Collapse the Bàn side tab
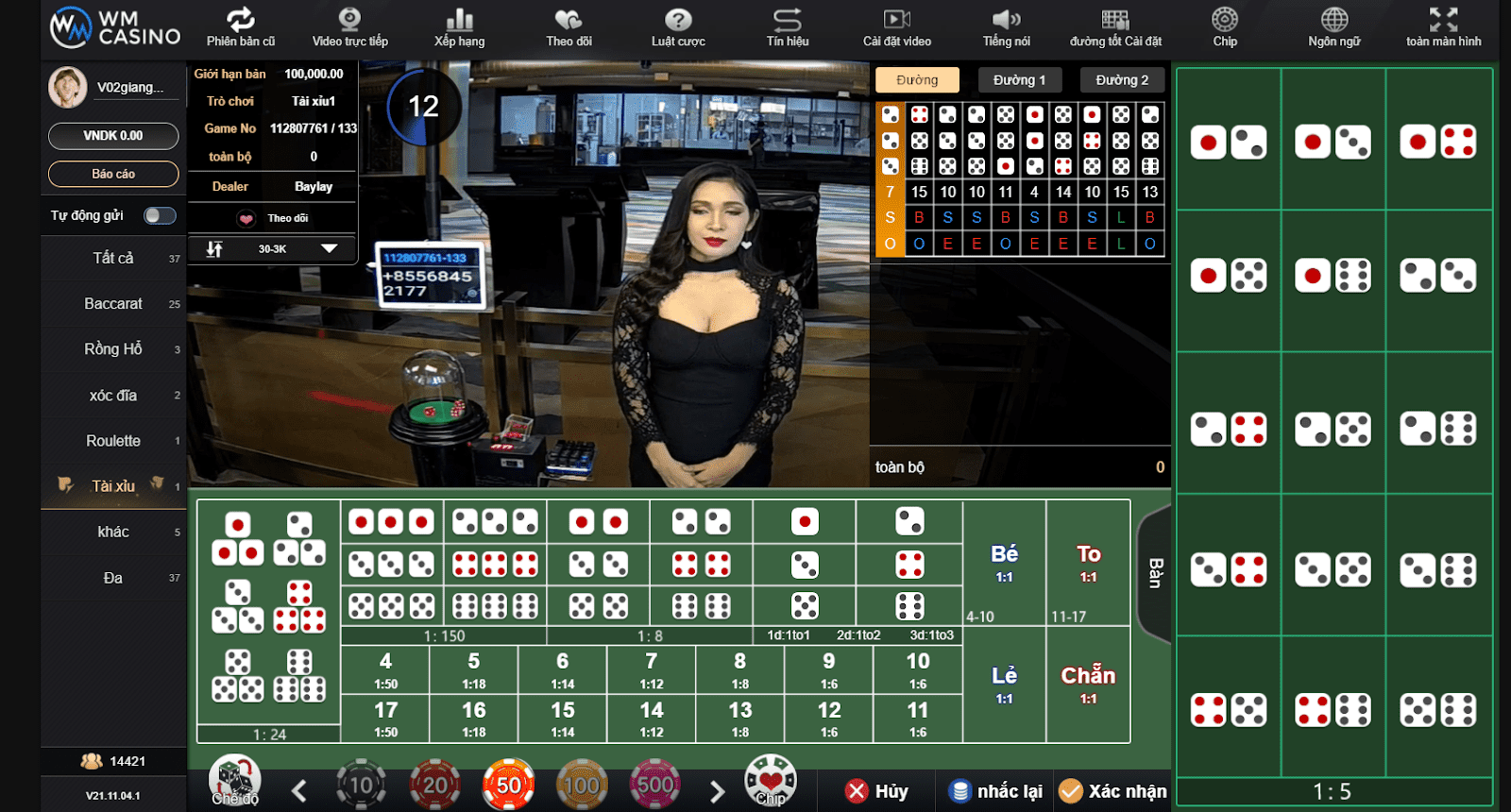This screenshot has height=812, width=1511. point(1154,573)
